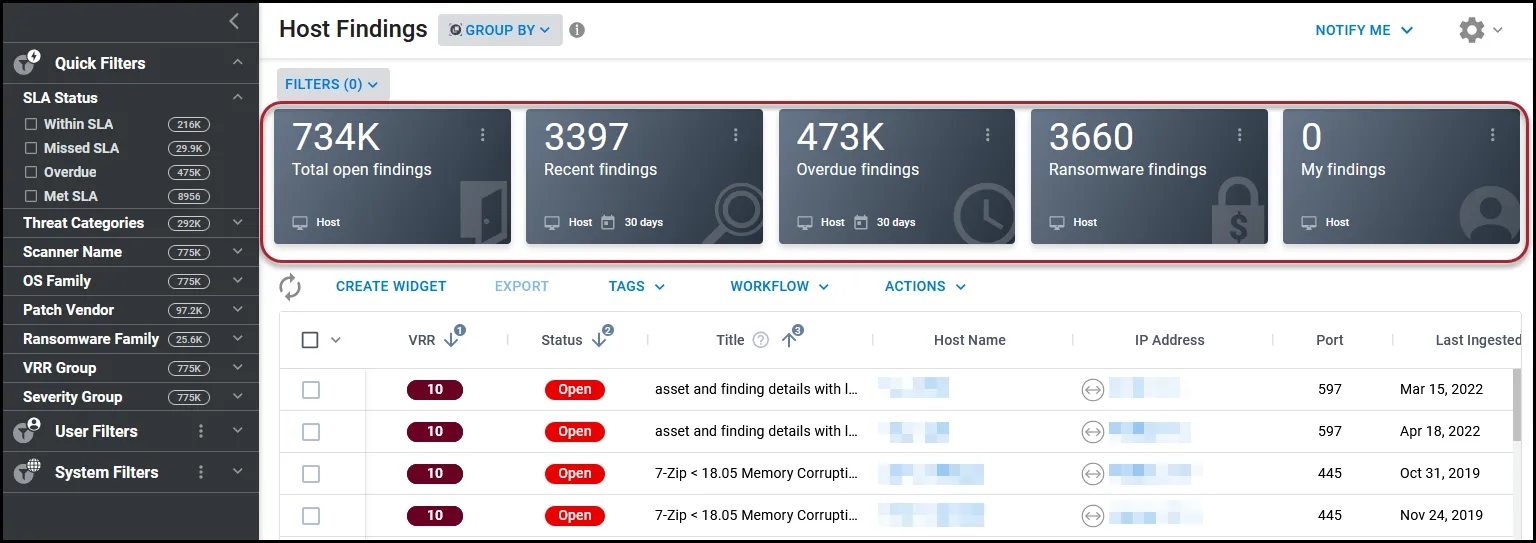The width and height of the screenshot is (1536, 543).
Task: Expand the Scanner Name filter
Action: [x=238, y=252]
